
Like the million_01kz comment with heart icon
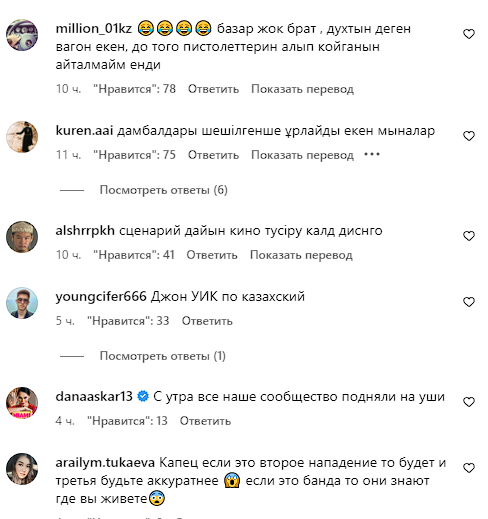click(469, 34)
